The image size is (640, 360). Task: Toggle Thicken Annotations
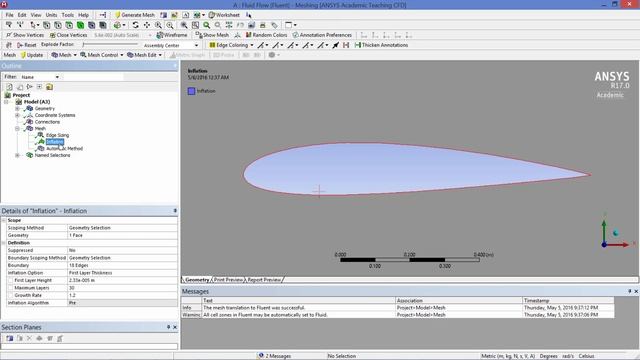[x=381, y=45]
